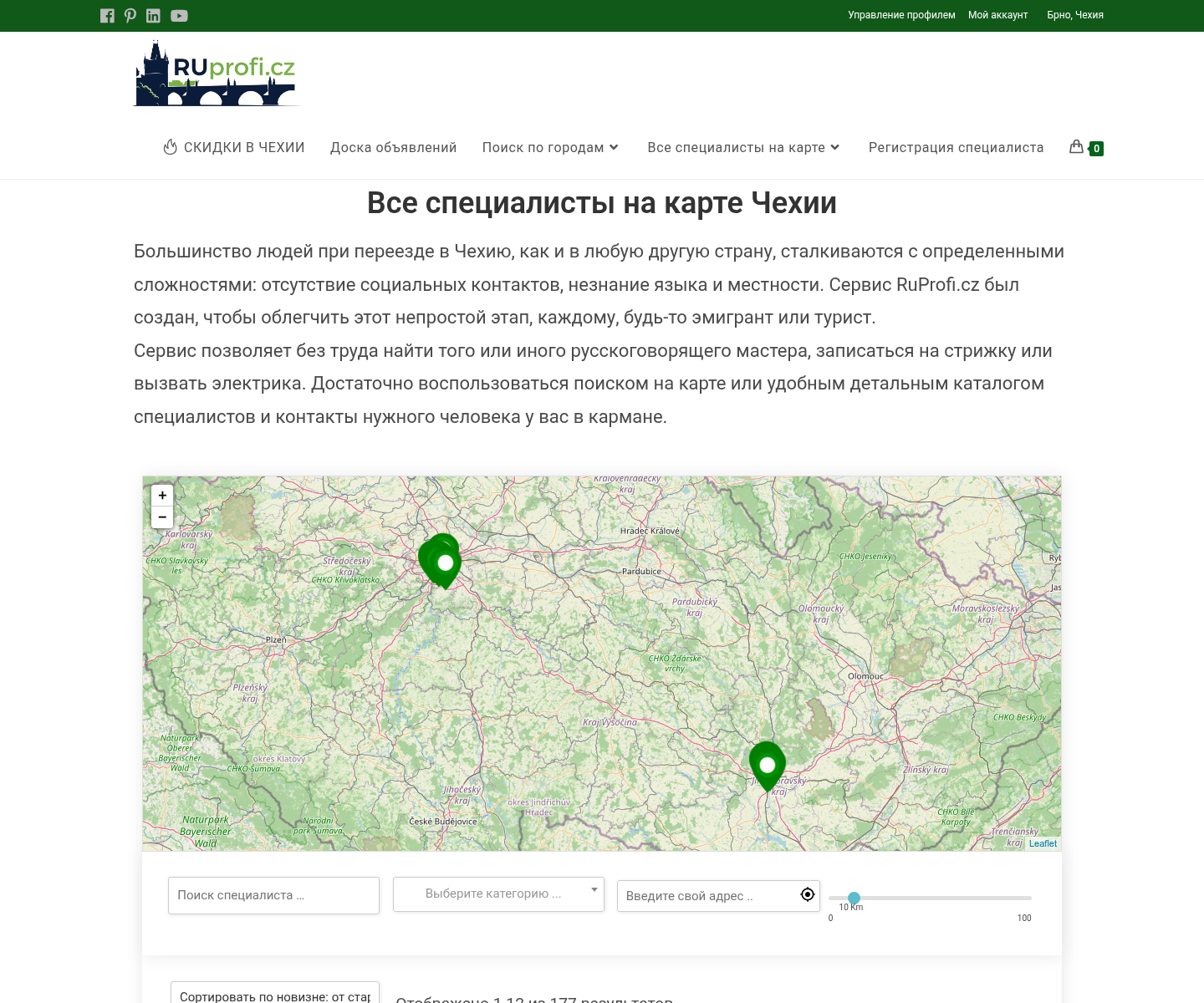
Task: Click the Leaflet attribution link
Action: [x=1043, y=843]
